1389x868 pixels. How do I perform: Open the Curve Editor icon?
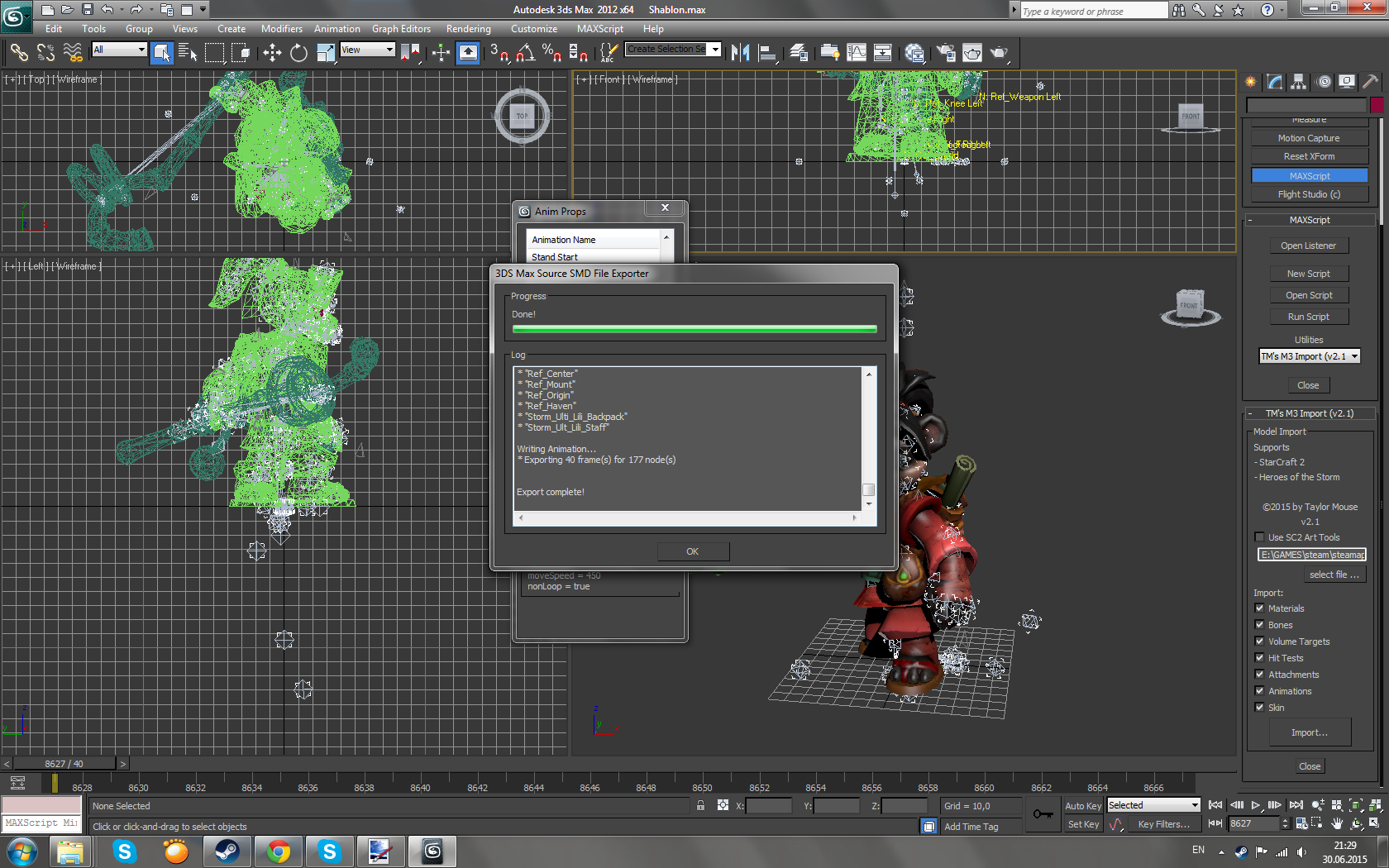coord(857,53)
